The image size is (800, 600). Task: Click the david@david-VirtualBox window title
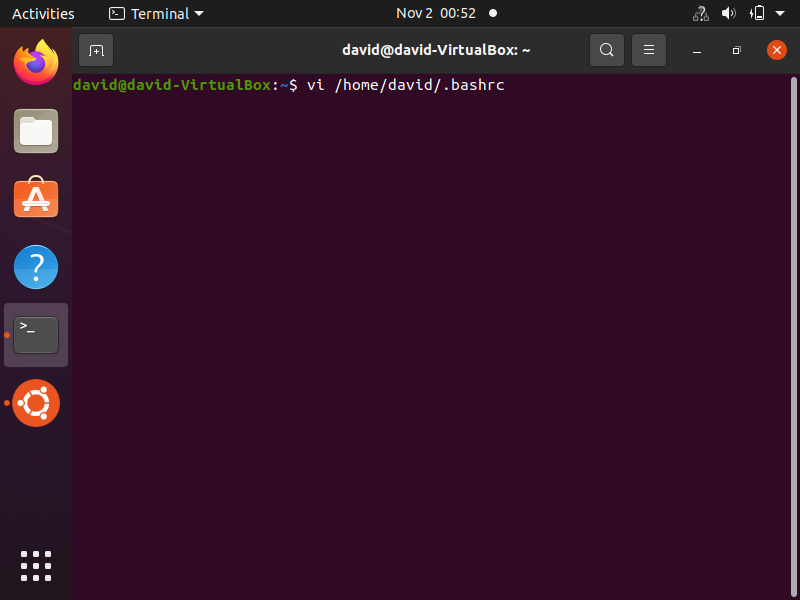[x=436, y=50]
